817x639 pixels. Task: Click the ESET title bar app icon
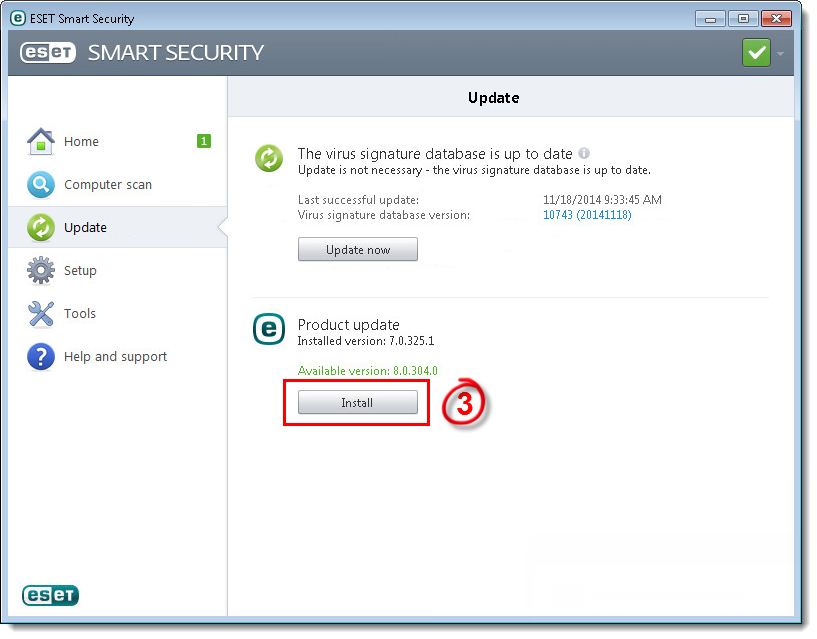click(x=18, y=18)
